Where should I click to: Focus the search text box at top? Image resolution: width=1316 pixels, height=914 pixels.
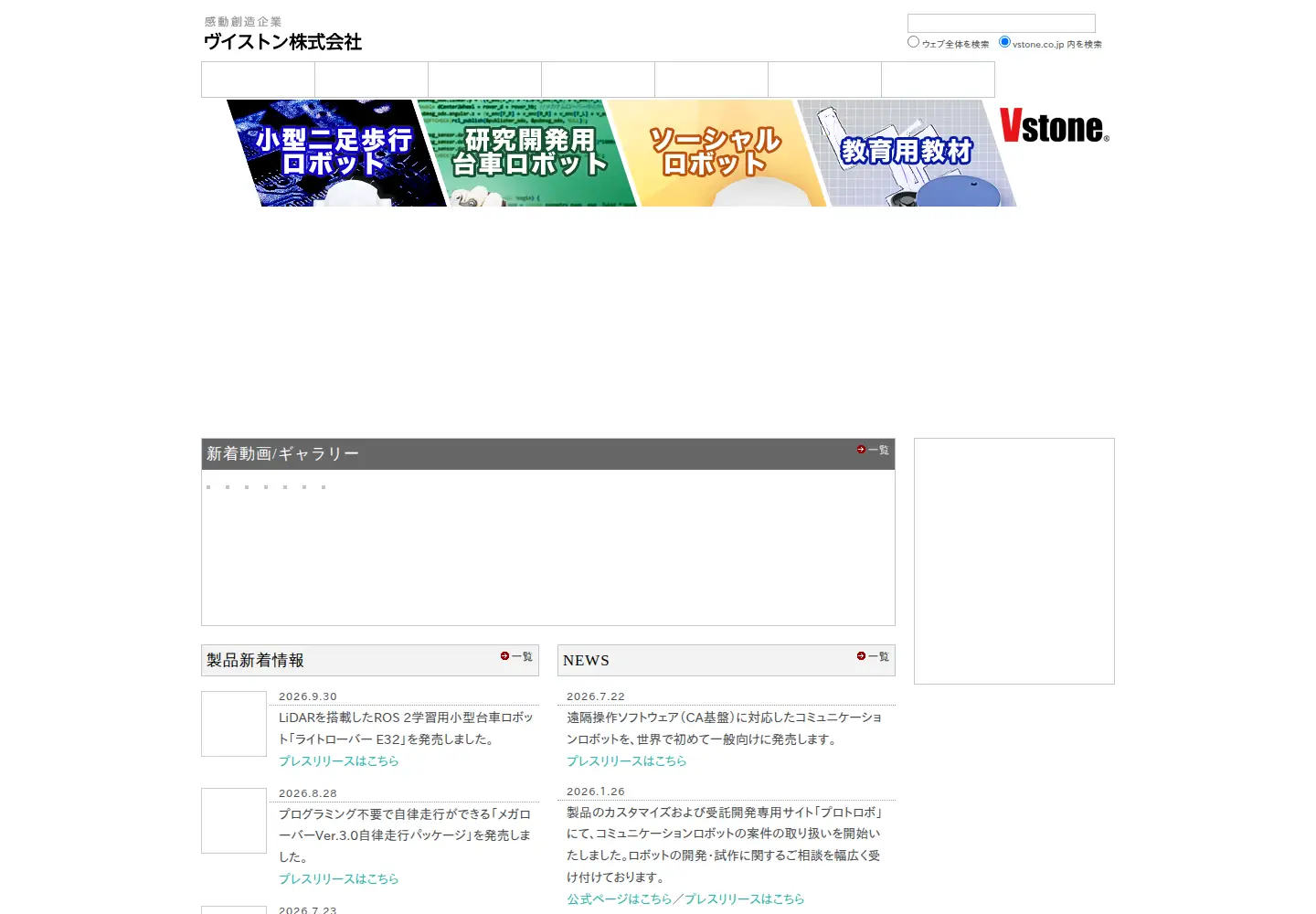coord(1001,23)
